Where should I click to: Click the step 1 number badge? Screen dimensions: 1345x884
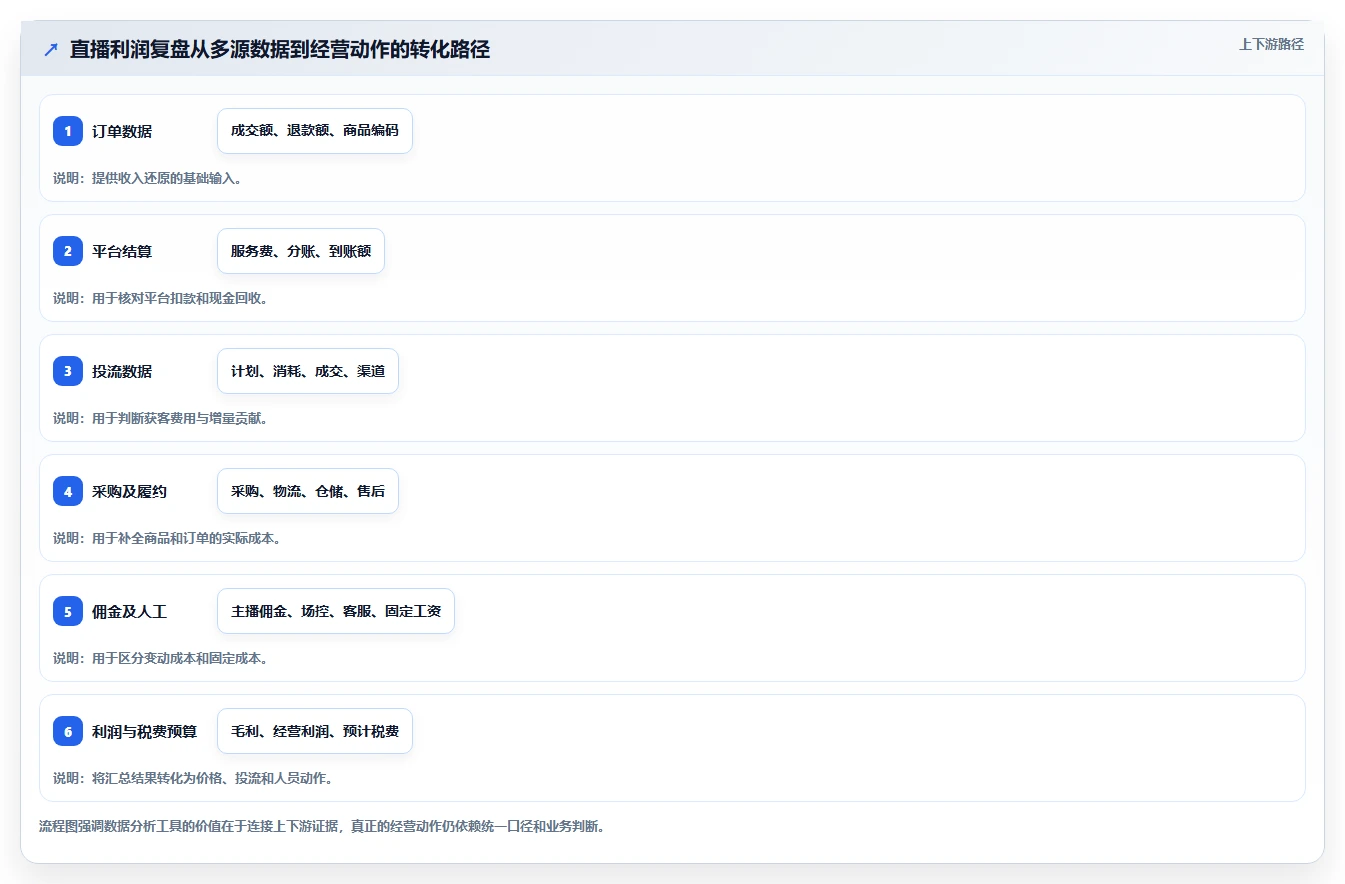click(68, 131)
